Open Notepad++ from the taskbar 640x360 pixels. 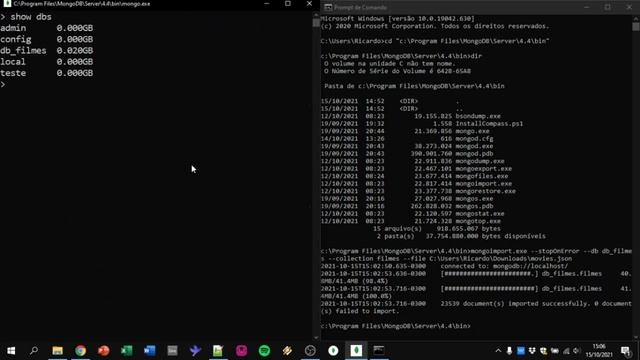click(x=218, y=351)
